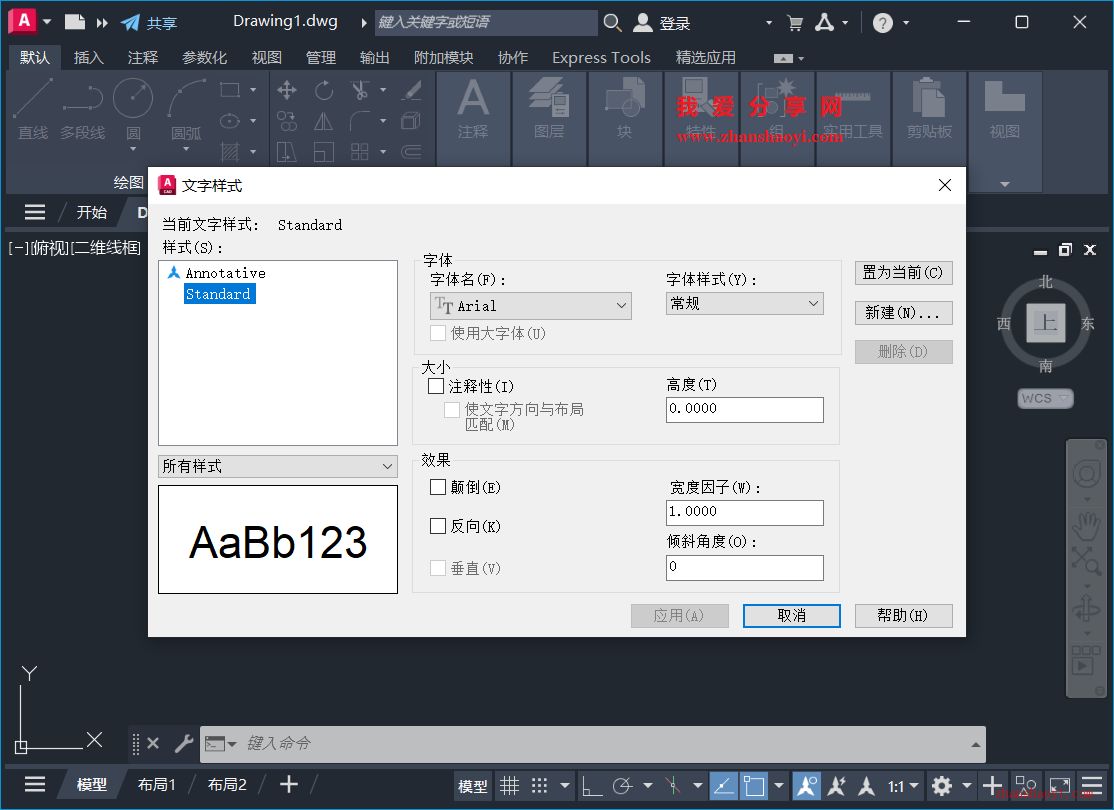Viewport: 1114px width, 810px height.
Task: Toggle the grid display in status bar
Action: [509, 786]
